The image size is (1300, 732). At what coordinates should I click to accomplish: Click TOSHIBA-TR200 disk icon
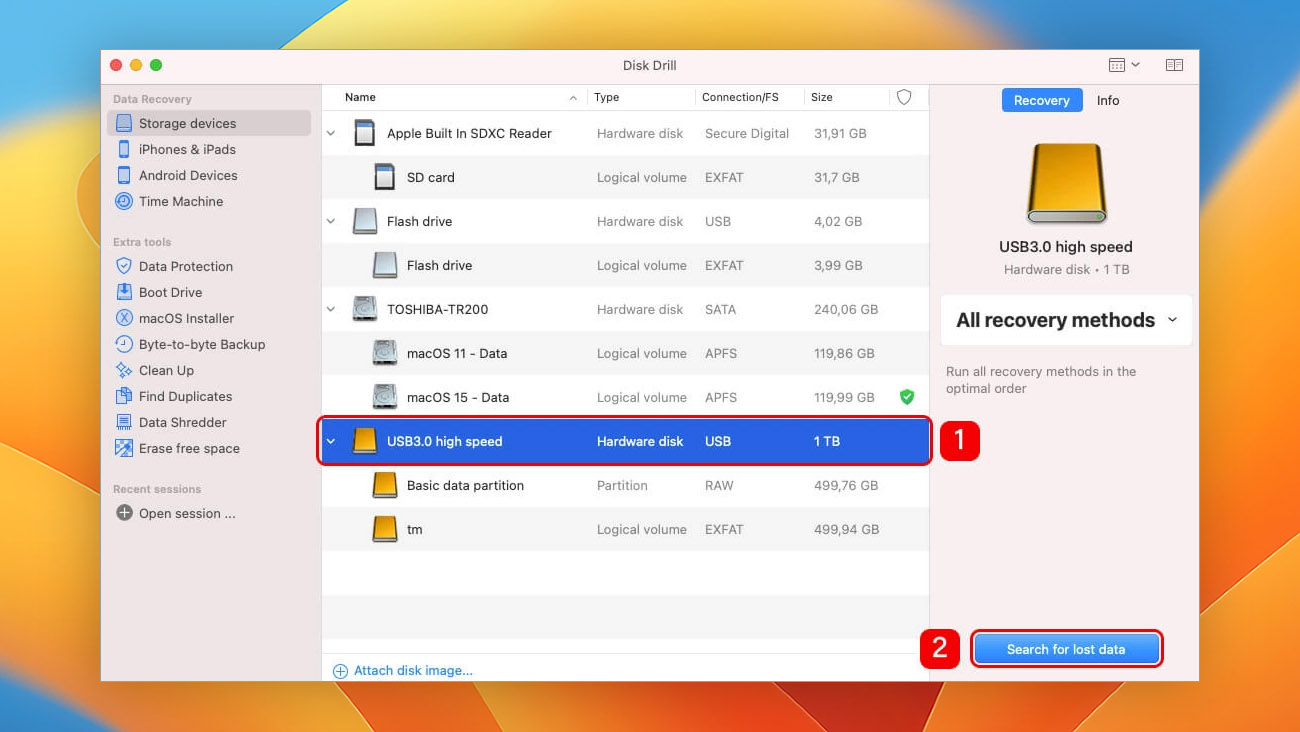tap(365, 309)
